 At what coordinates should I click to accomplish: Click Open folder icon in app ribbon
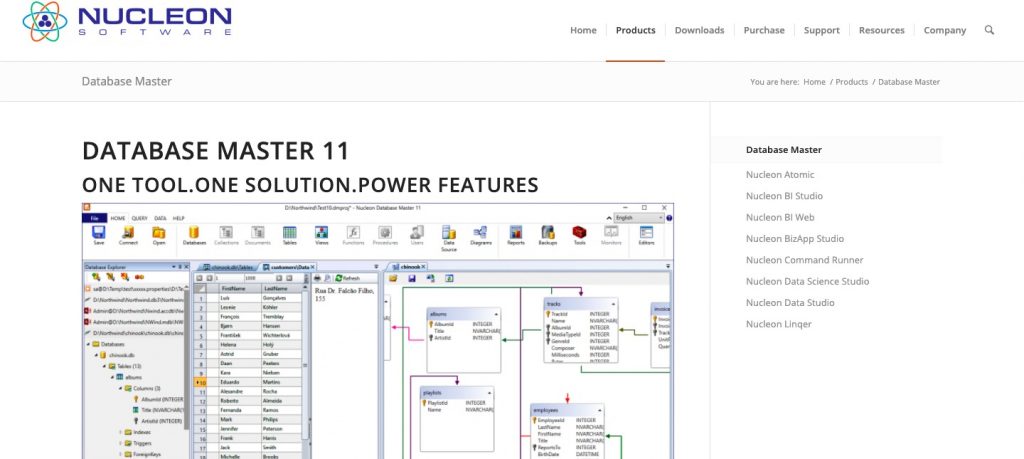159,236
